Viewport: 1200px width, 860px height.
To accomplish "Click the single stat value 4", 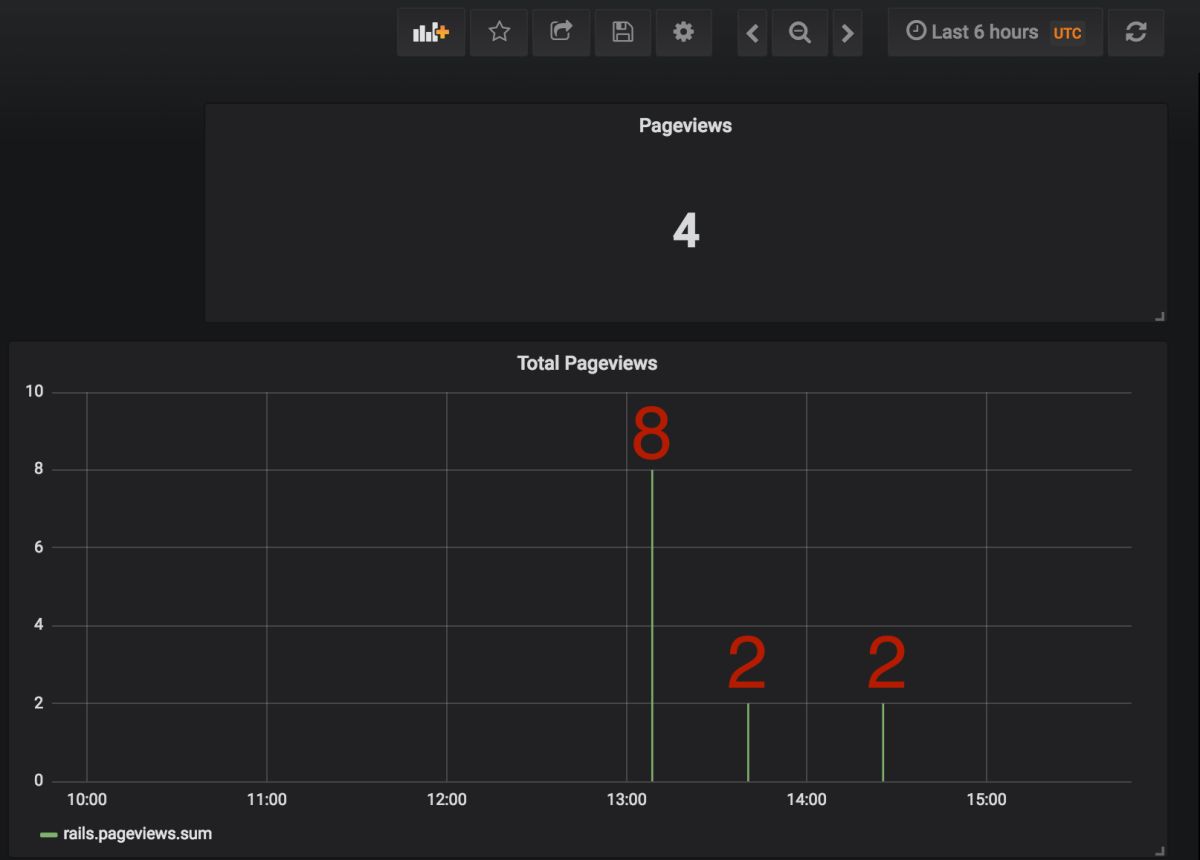I will (685, 232).
